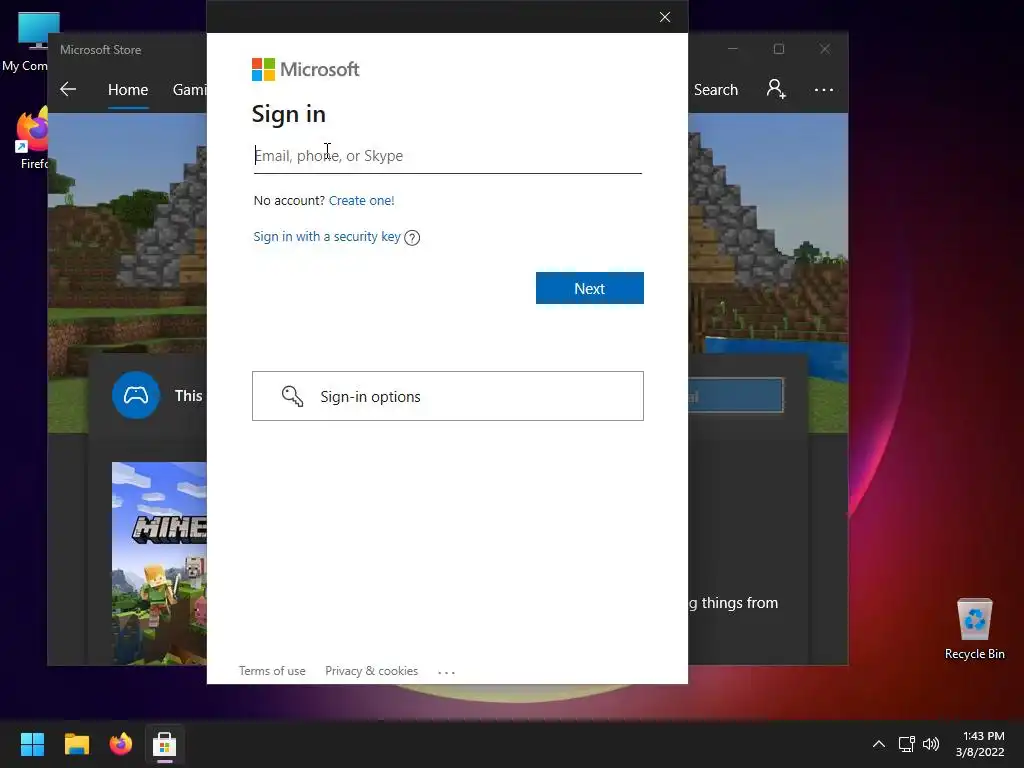Click the Email, phone, or Skype field
Screen dimensions: 1024x768
[x=447, y=156]
